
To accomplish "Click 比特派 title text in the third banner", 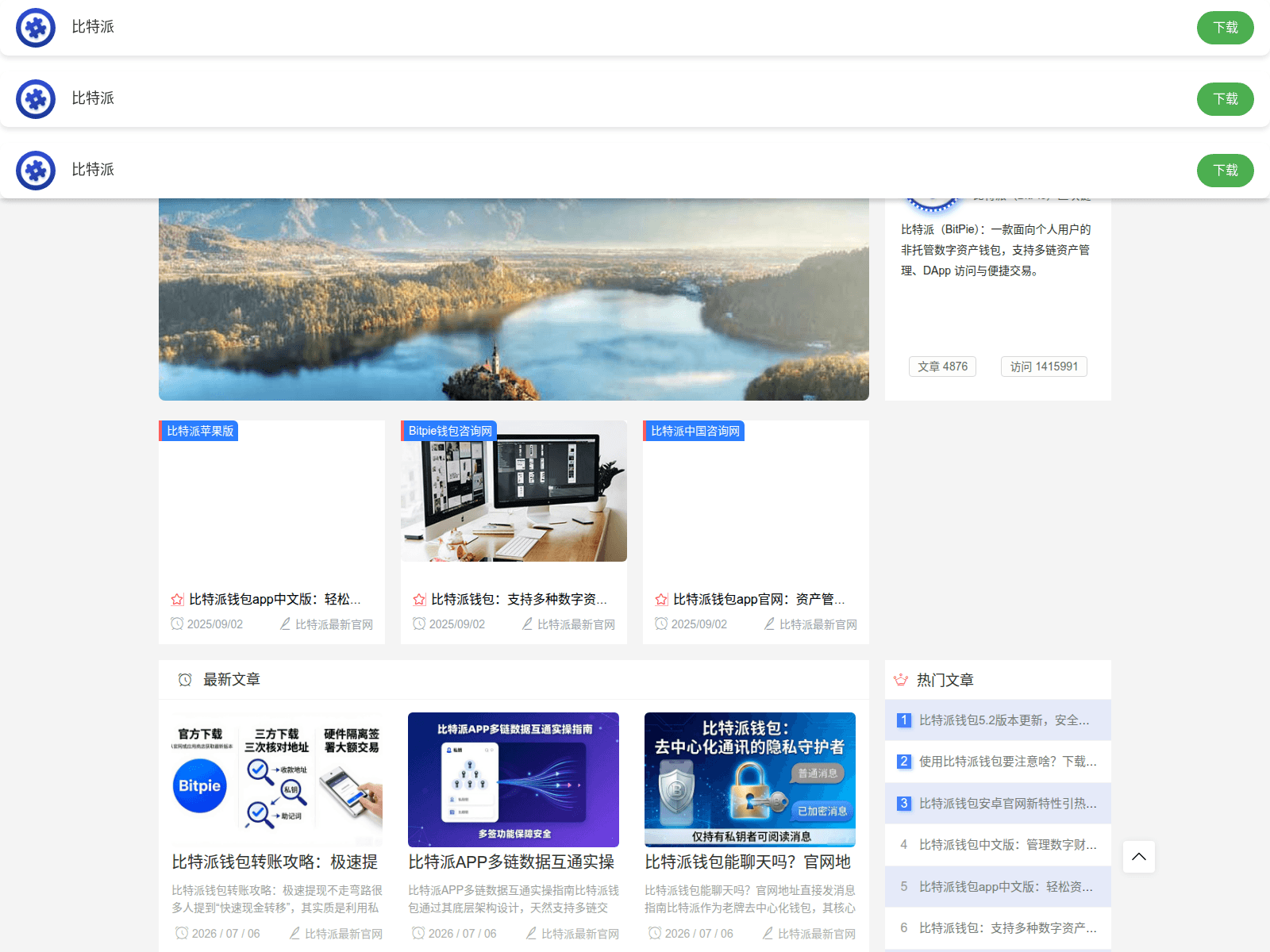I will point(93,170).
